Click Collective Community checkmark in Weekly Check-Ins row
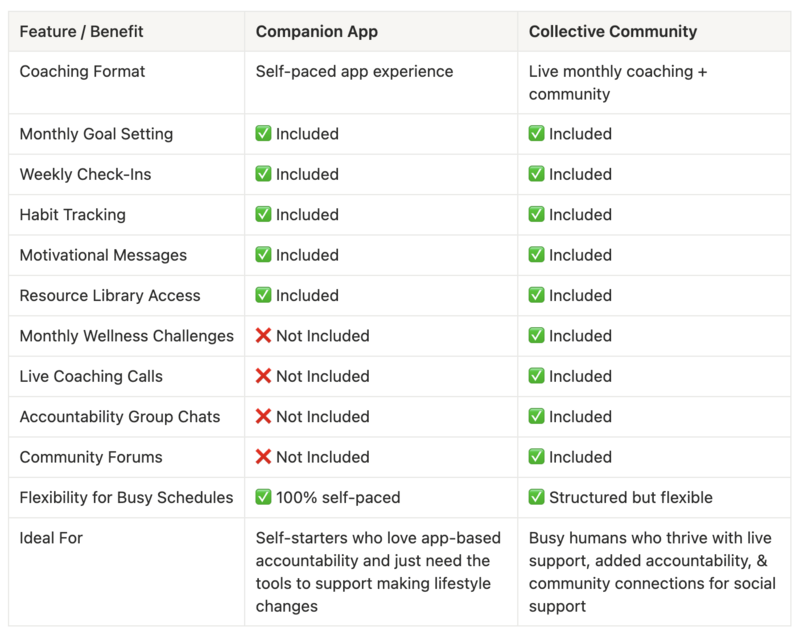Screen dimensions: 800x635 [x=537, y=174]
